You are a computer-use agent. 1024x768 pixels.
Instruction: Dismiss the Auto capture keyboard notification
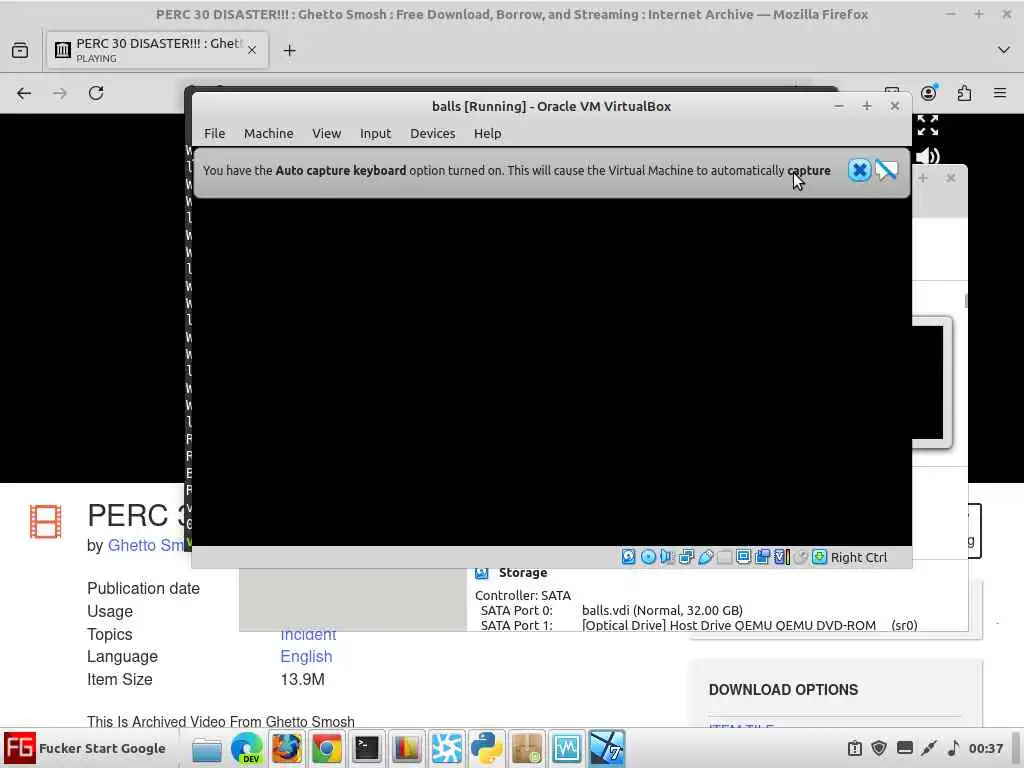(859, 170)
